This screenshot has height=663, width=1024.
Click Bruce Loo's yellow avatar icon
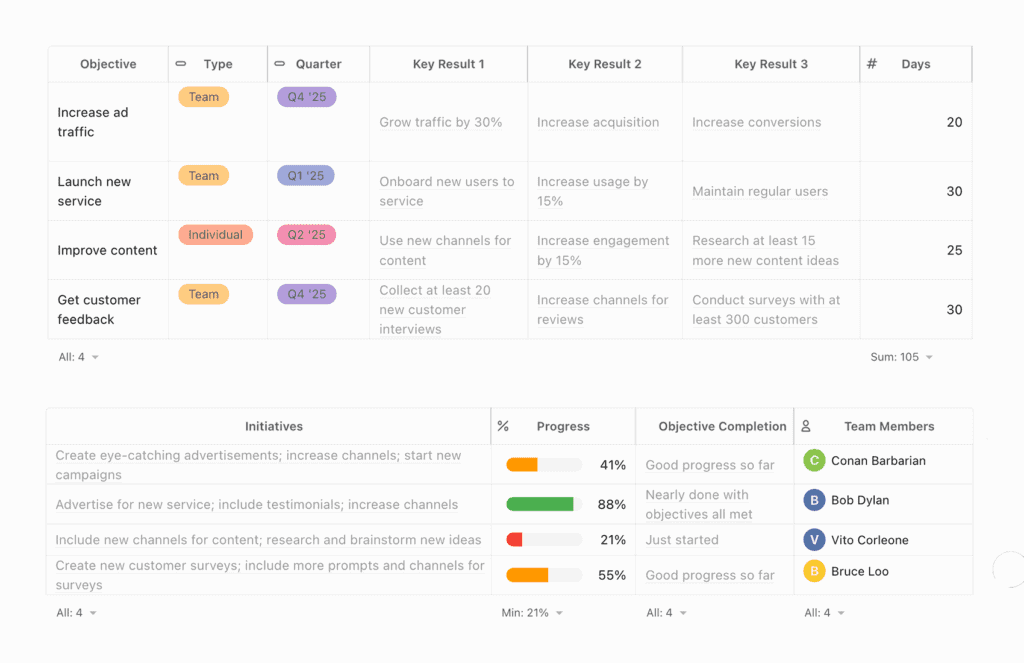coord(814,572)
